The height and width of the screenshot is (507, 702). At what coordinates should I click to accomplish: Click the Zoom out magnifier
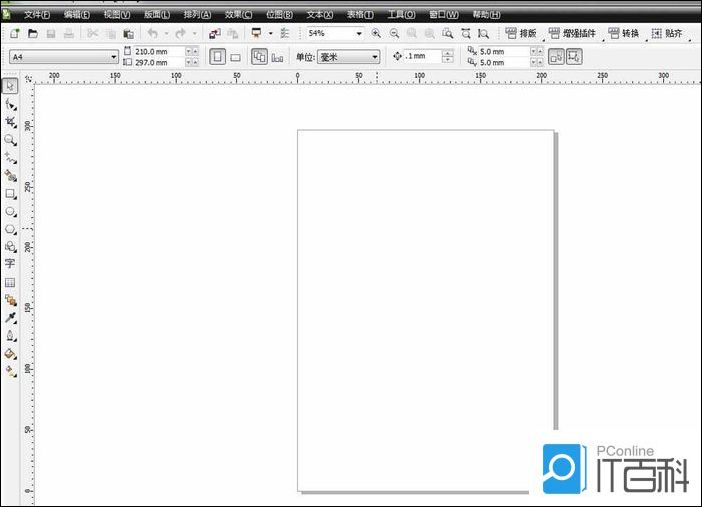click(x=394, y=33)
